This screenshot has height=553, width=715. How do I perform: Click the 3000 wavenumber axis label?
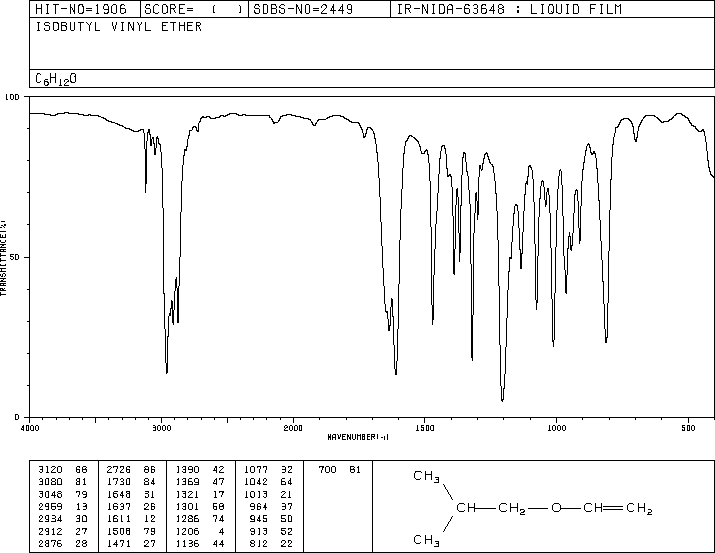pos(161,428)
